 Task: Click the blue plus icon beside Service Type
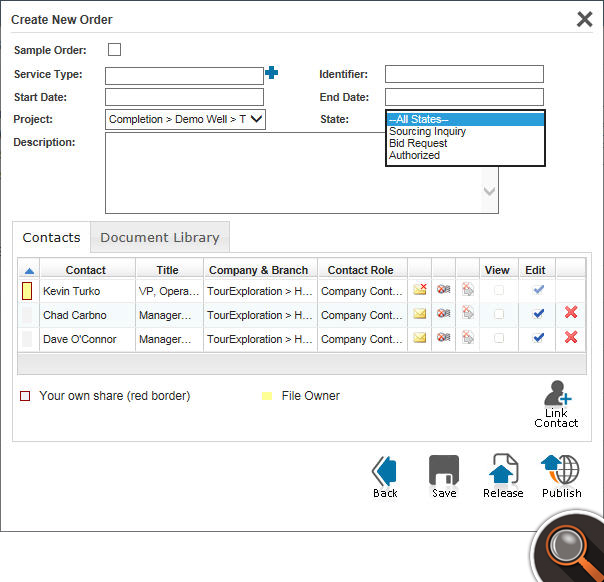271,73
